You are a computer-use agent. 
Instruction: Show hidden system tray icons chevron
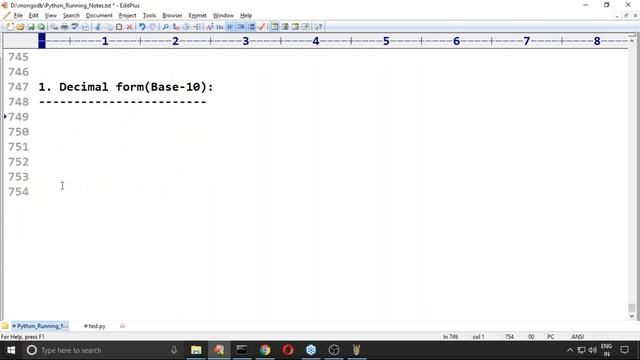(570, 350)
